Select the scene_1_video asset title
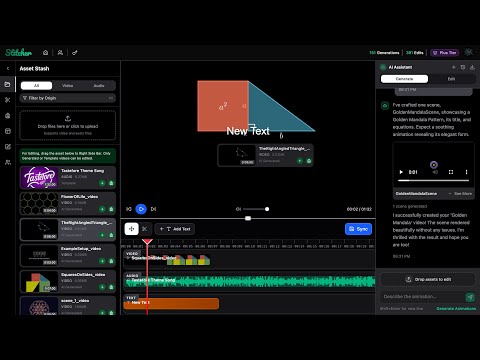The height and width of the screenshot is (360, 480). (75, 301)
